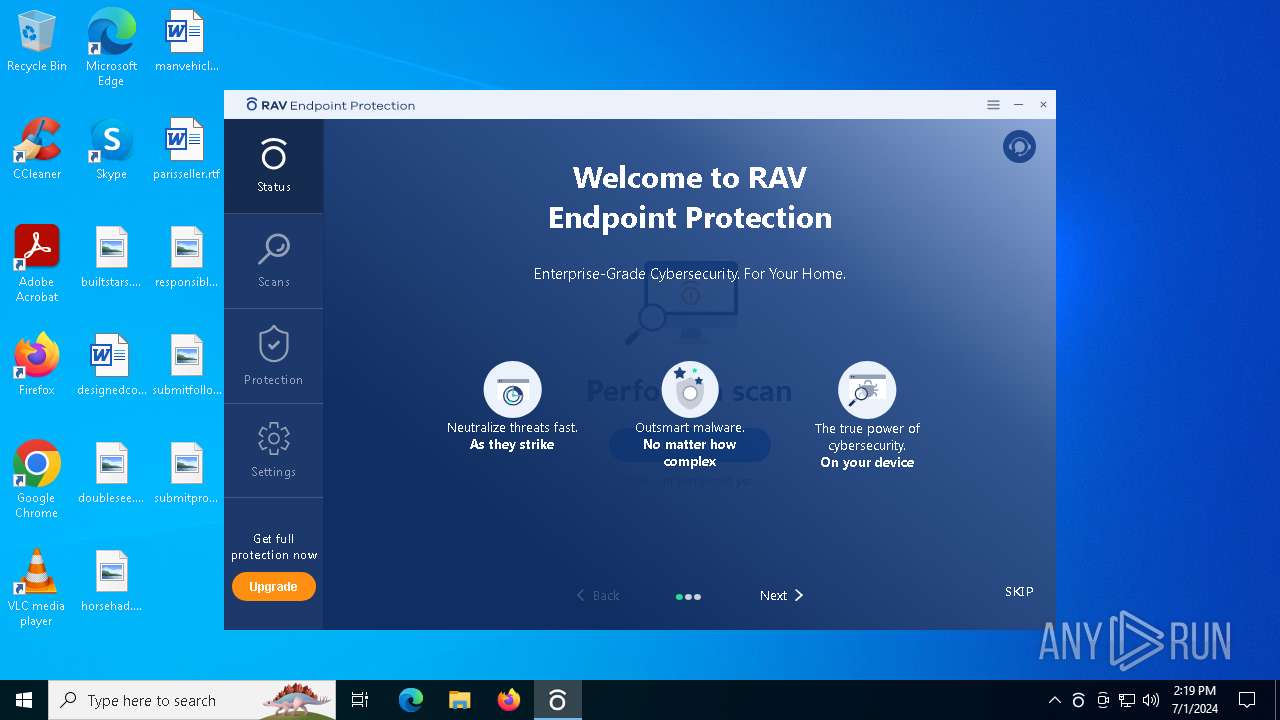The image size is (1280, 720).
Task: Click the orange Upgrade button
Action: pos(273,587)
